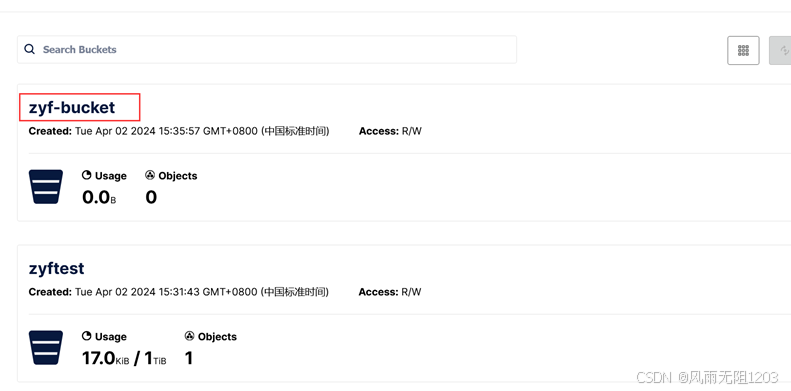Viewport: 791px width, 391px height.
Task: Click the refresh button at top right
Action: tap(781, 50)
